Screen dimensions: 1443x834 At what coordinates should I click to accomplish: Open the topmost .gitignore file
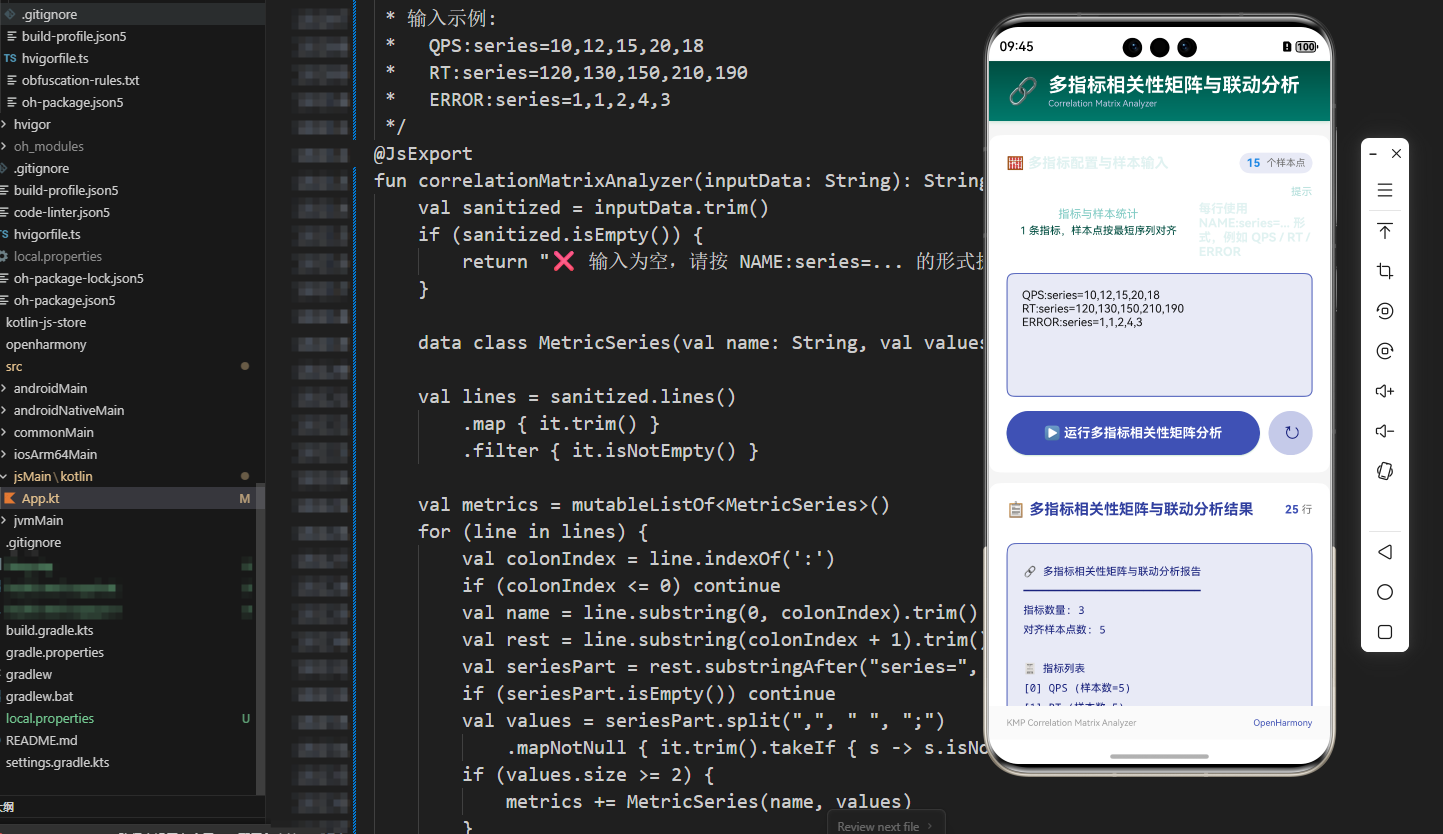49,14
